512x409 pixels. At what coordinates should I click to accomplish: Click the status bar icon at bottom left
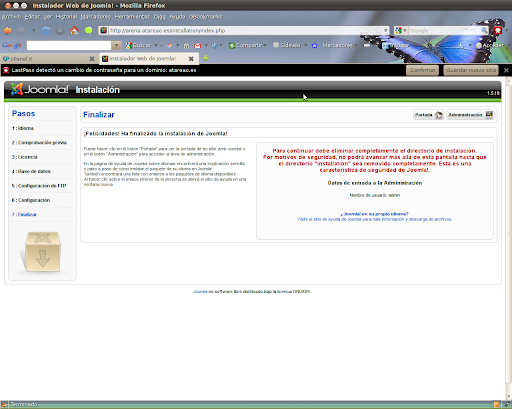pyautogui.click(x=3, y=405)
